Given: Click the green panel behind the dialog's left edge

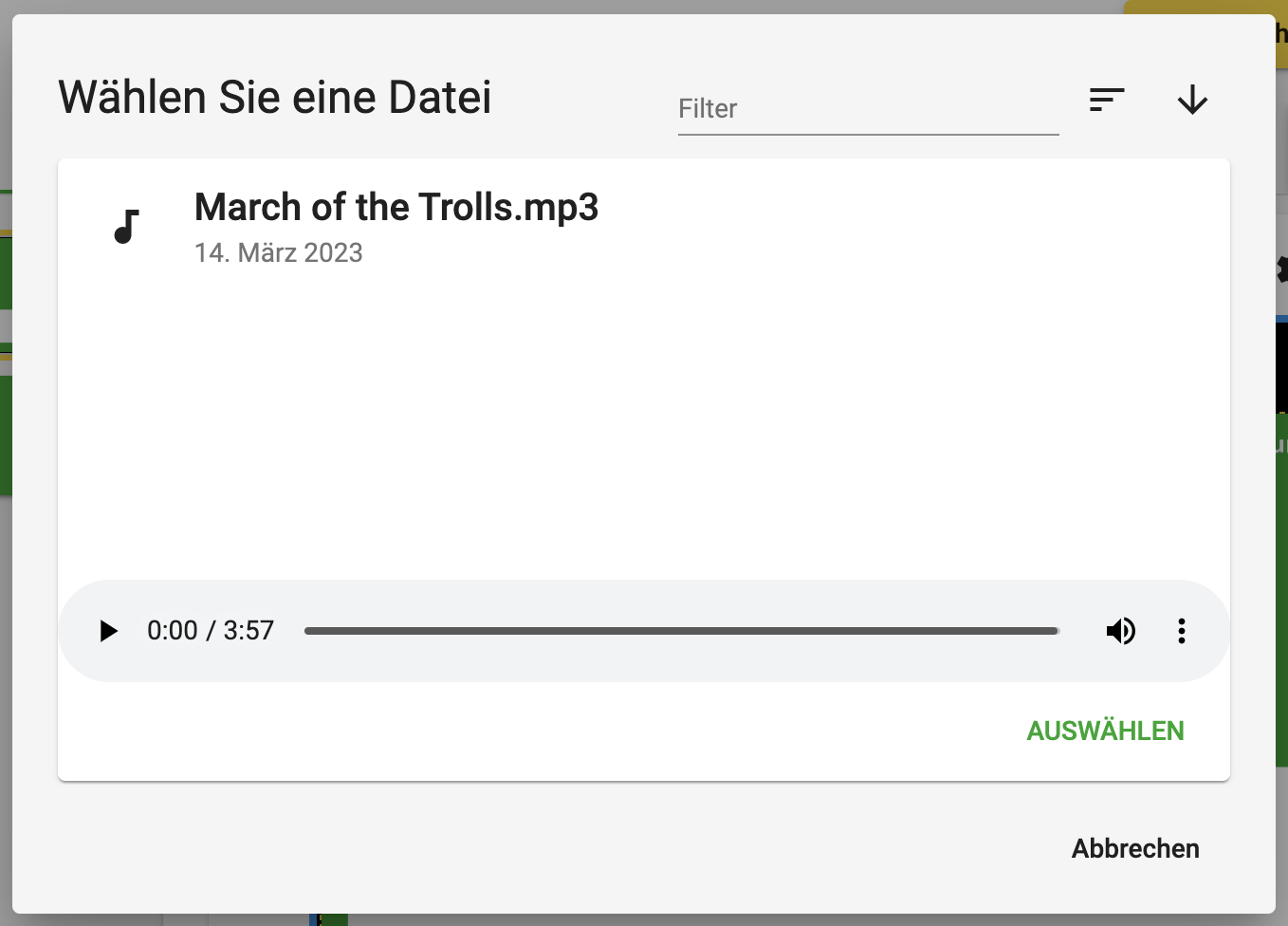Looking at the screenshot, I should pos(6,435).
